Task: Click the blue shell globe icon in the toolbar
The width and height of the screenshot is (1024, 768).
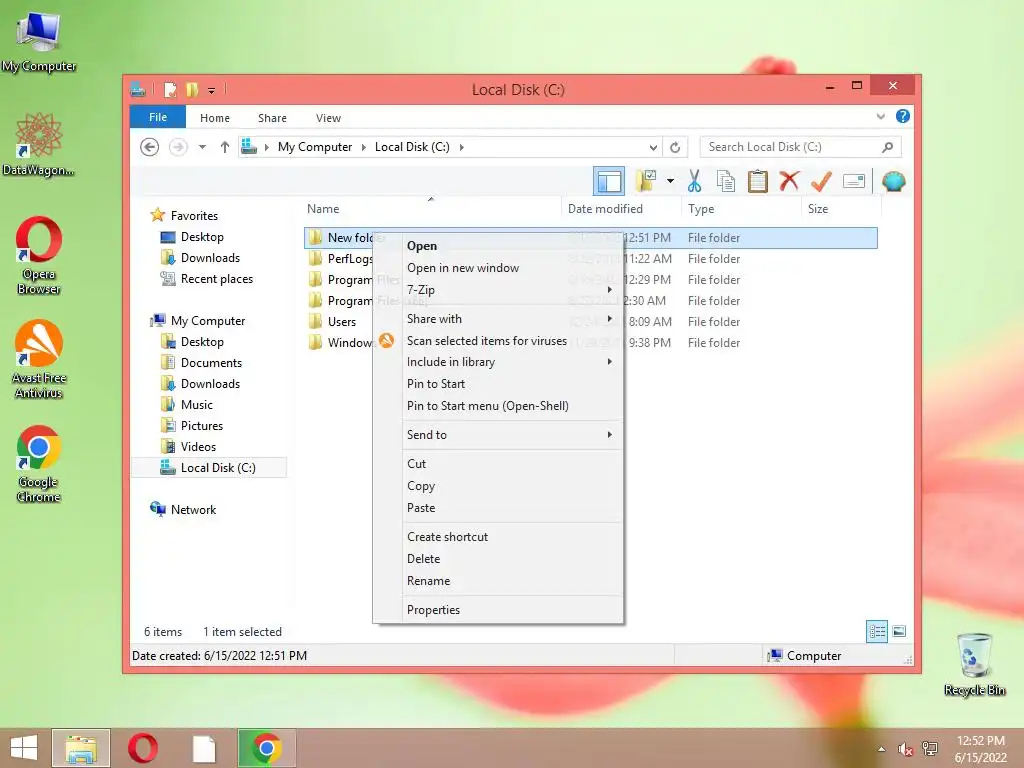Action: coord(893,181)
